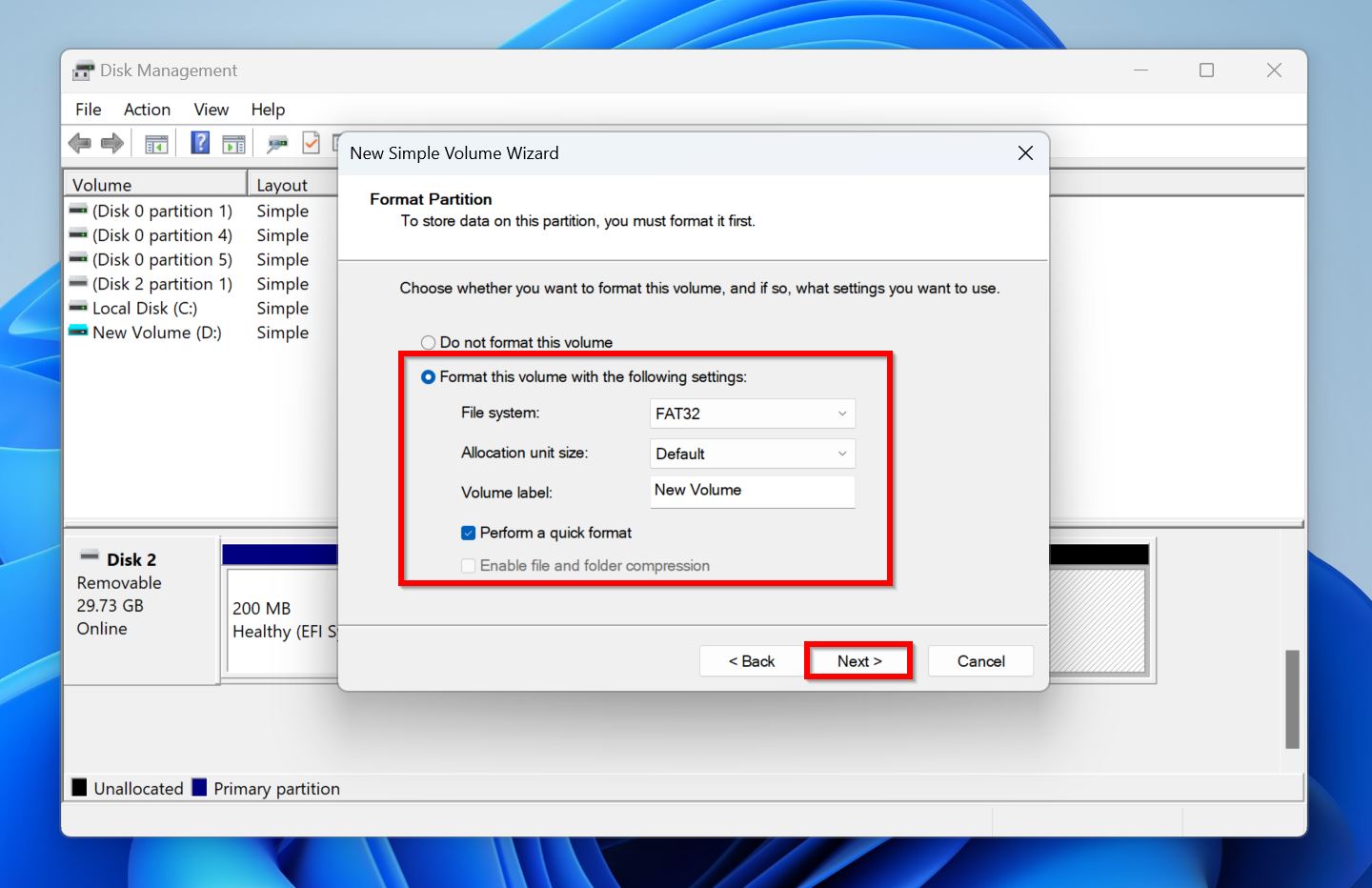The width and height of the screenshot is (1372, 888).
Task: Click the Disk Management title bar icon
Action: click(x=84, y=71)
